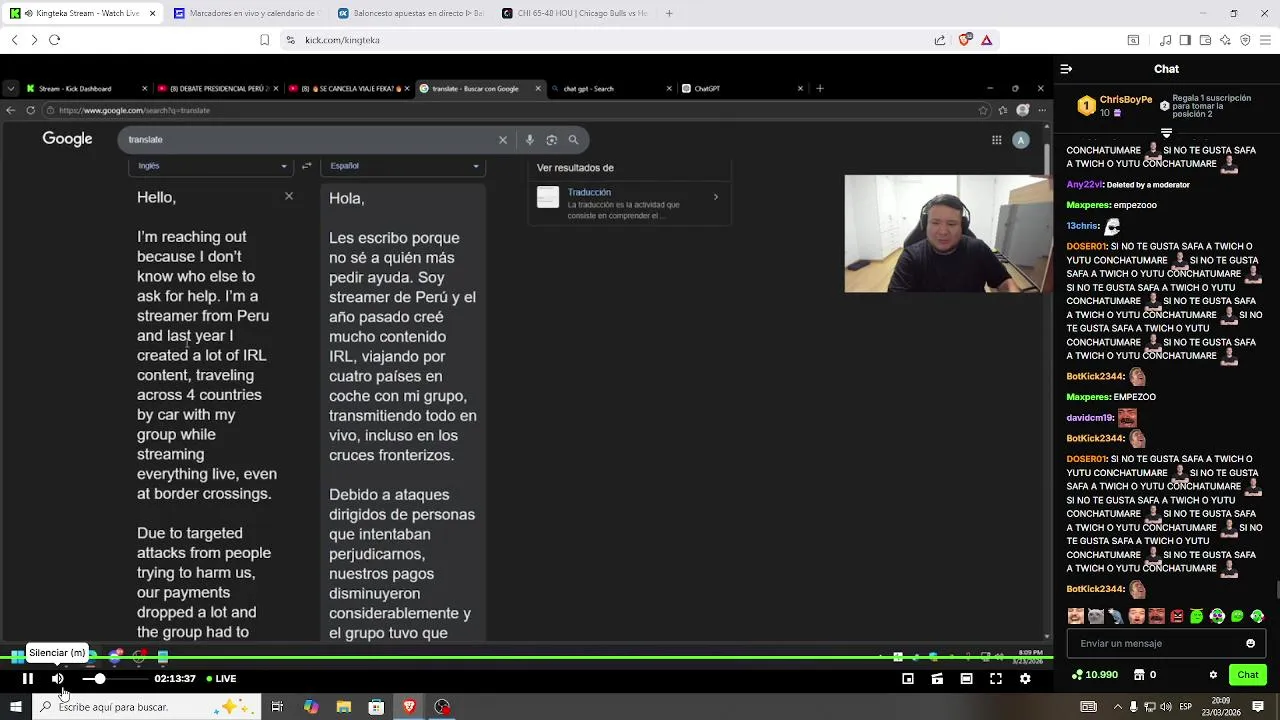Go back in Brave browser

(14, 40)
